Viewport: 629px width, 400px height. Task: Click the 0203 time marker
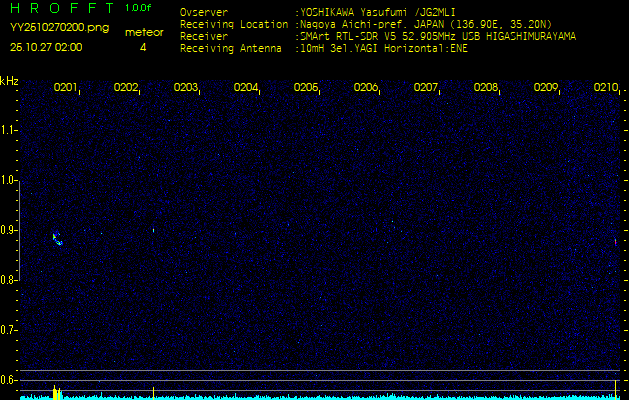coord(186,87)
